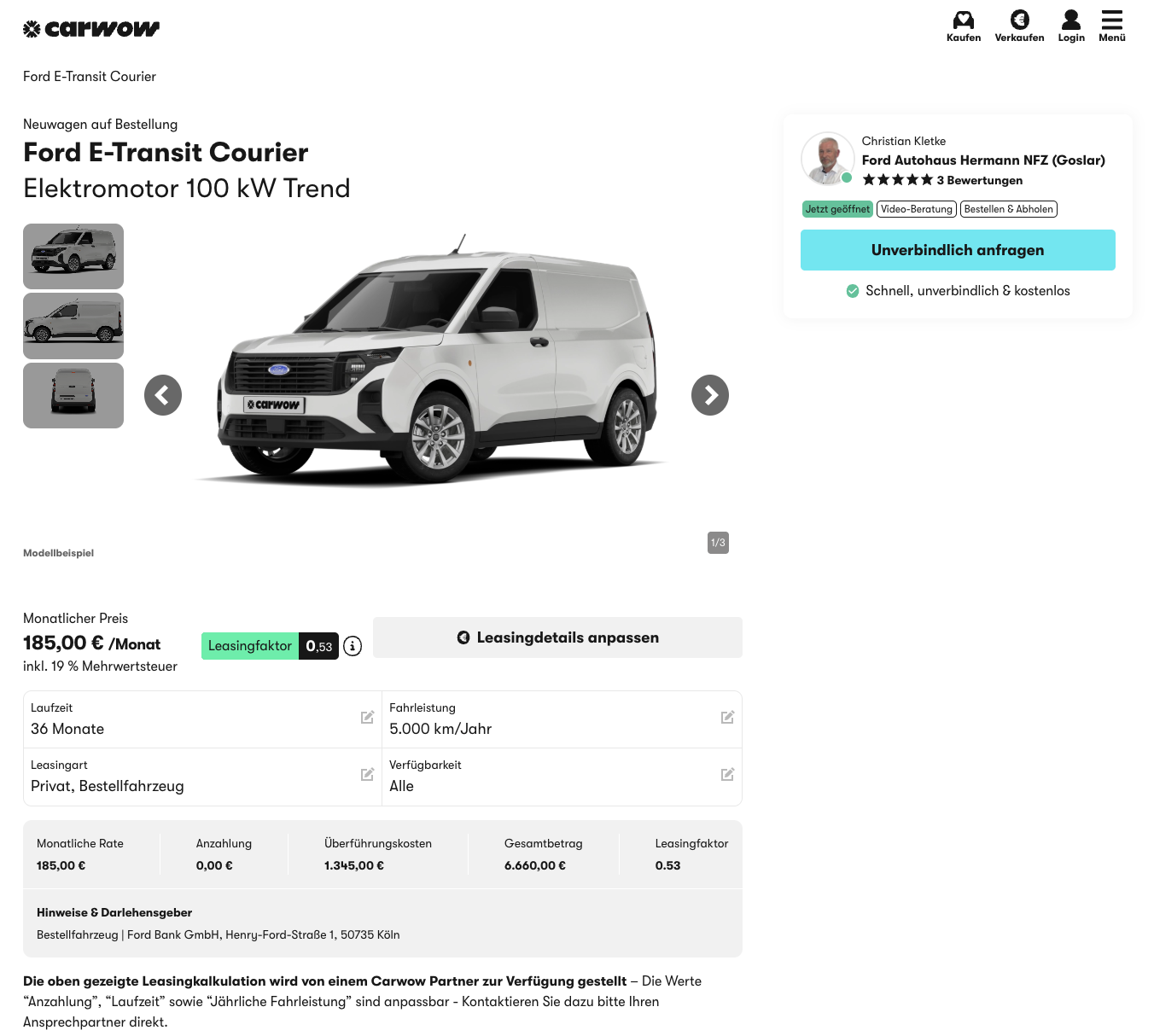Edit the Fahrleistung km/Jahr value
Viewport: 1154px width, 1036px height.
[x=727, y=718]
